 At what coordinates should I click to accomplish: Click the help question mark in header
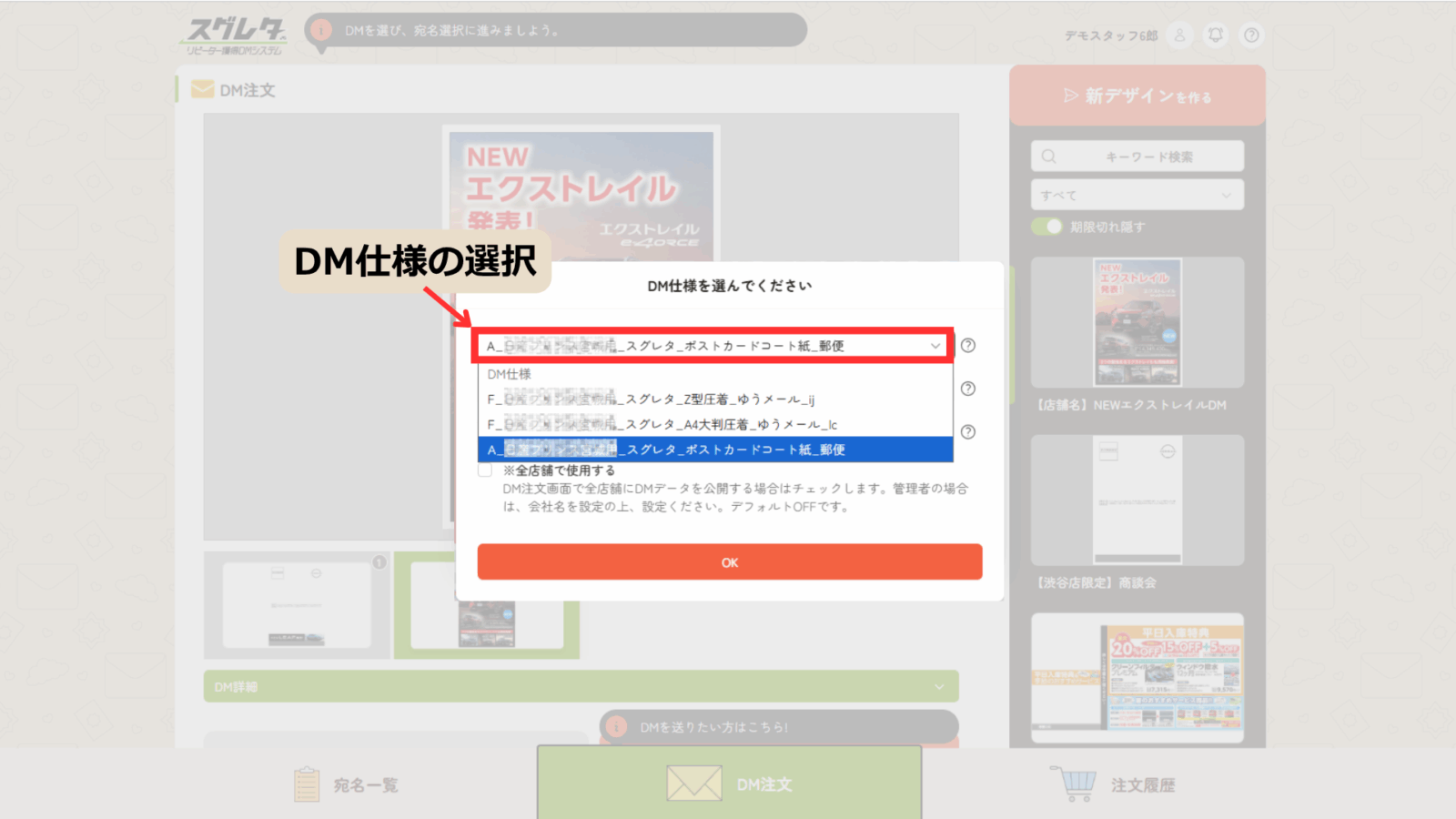click(1252, 35)
